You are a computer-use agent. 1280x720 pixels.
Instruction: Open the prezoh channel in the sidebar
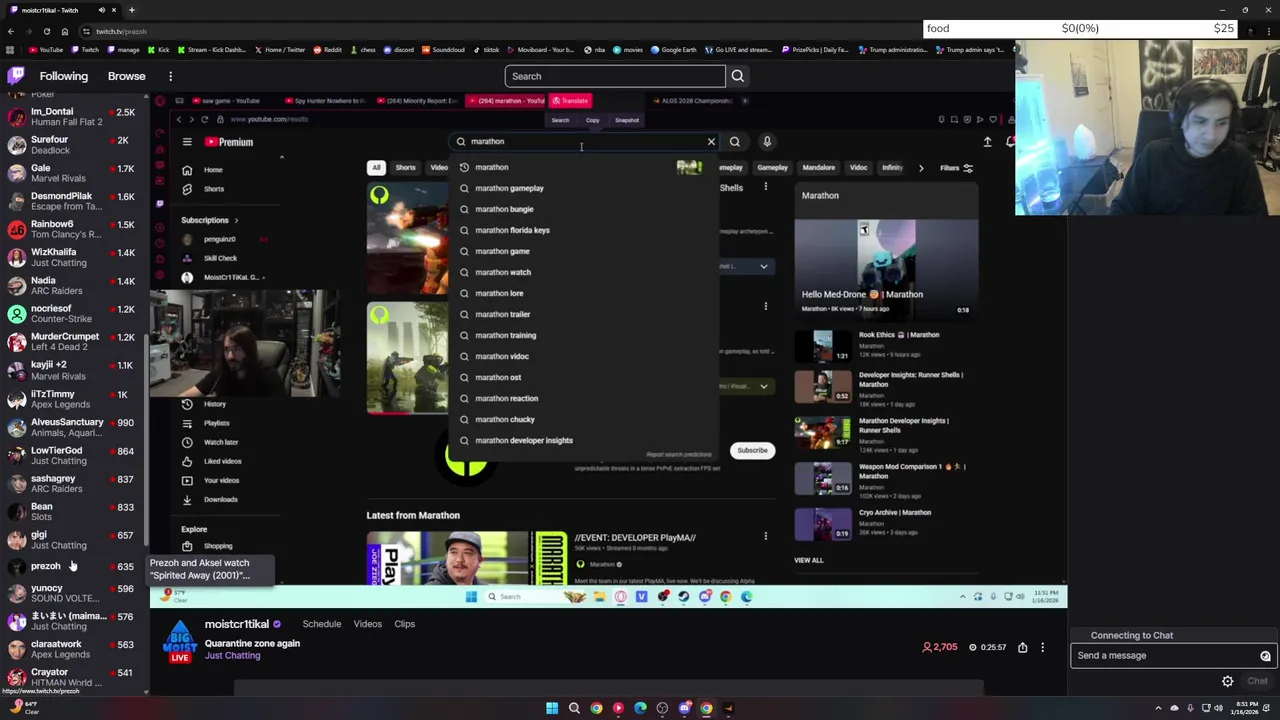coord(73,566)
